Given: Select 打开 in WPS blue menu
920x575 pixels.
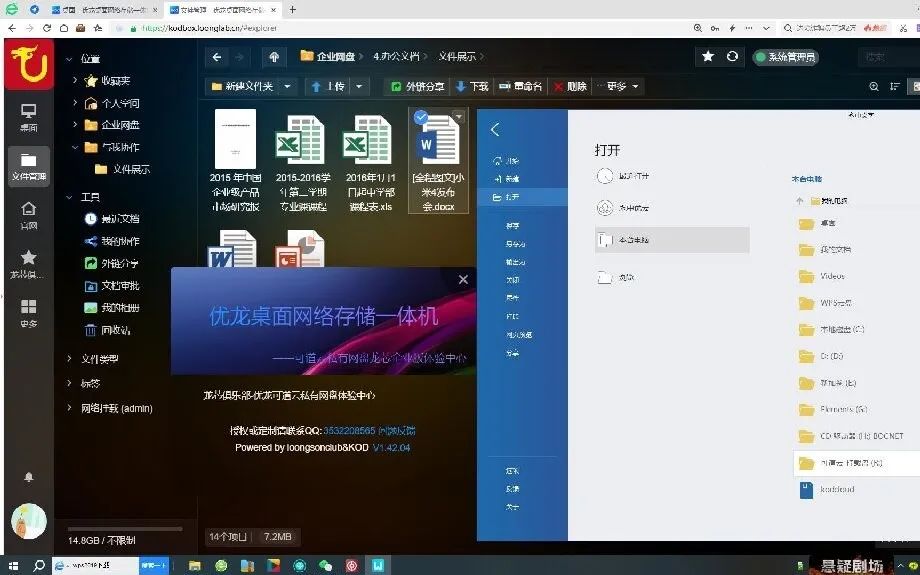Looking at the screenshot, I should pyautogui.click(x=522, y=197).
